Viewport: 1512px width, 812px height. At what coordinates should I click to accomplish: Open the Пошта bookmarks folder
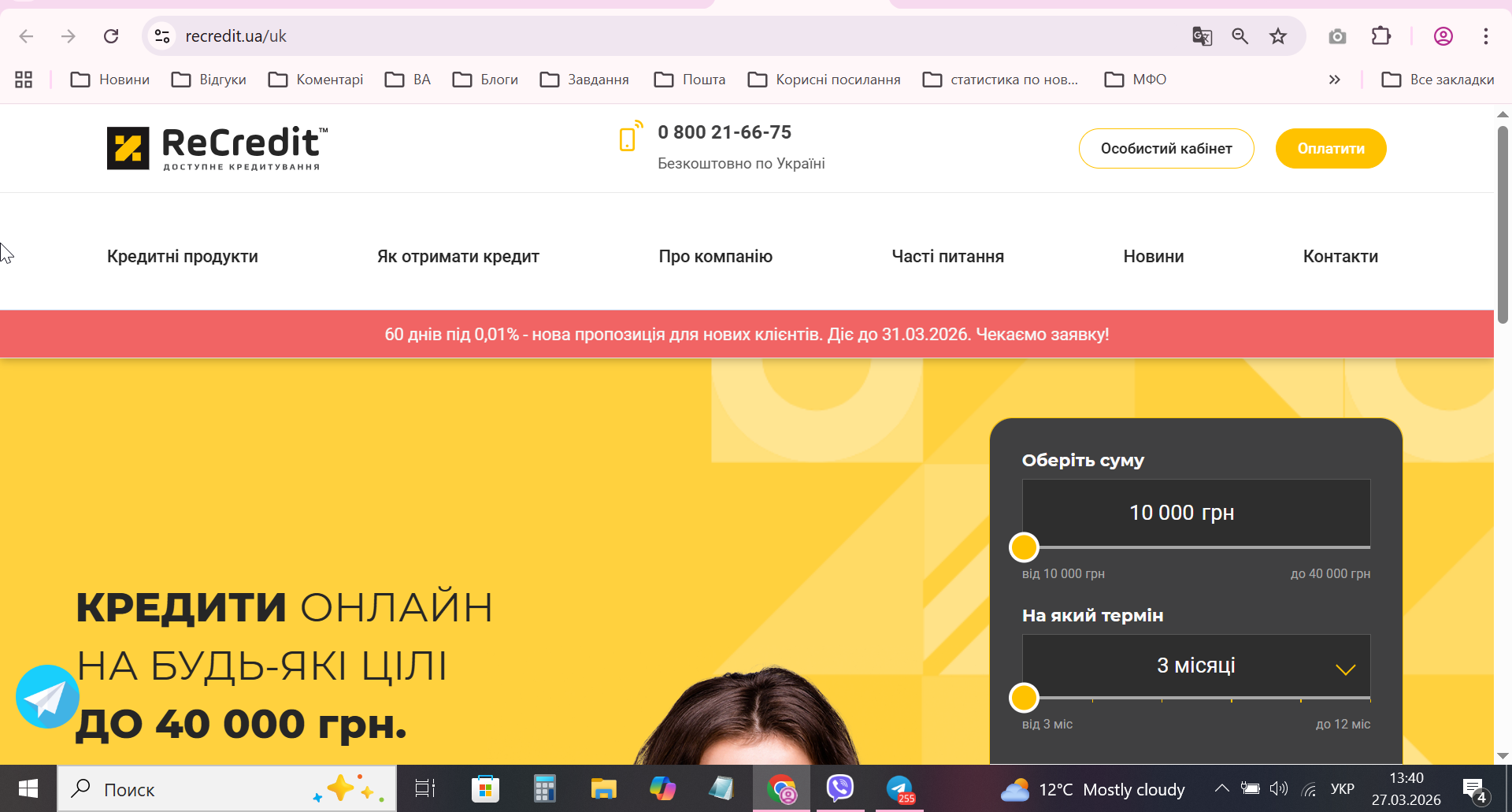click(690, 80)
